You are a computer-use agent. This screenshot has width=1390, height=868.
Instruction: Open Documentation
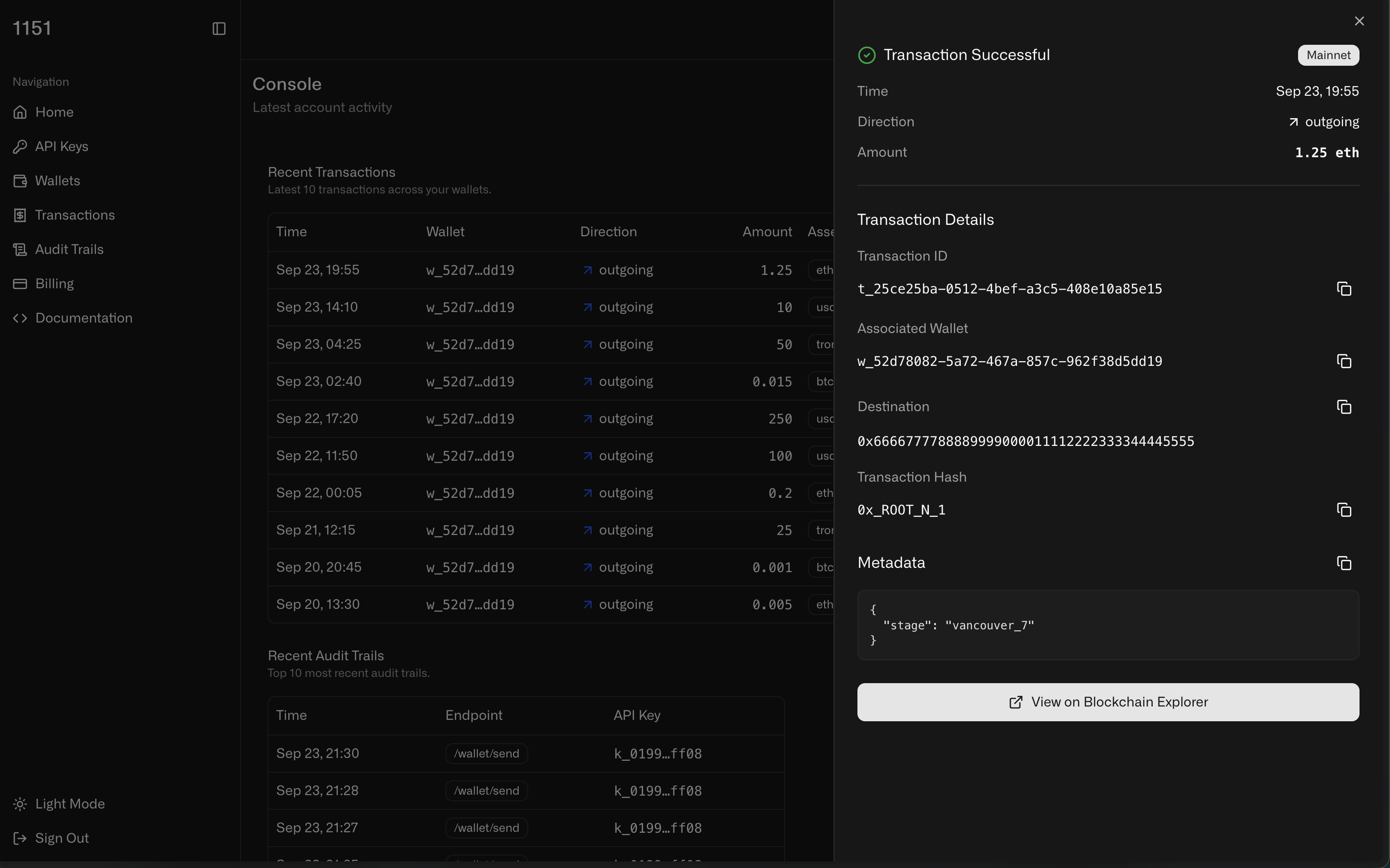73,318
